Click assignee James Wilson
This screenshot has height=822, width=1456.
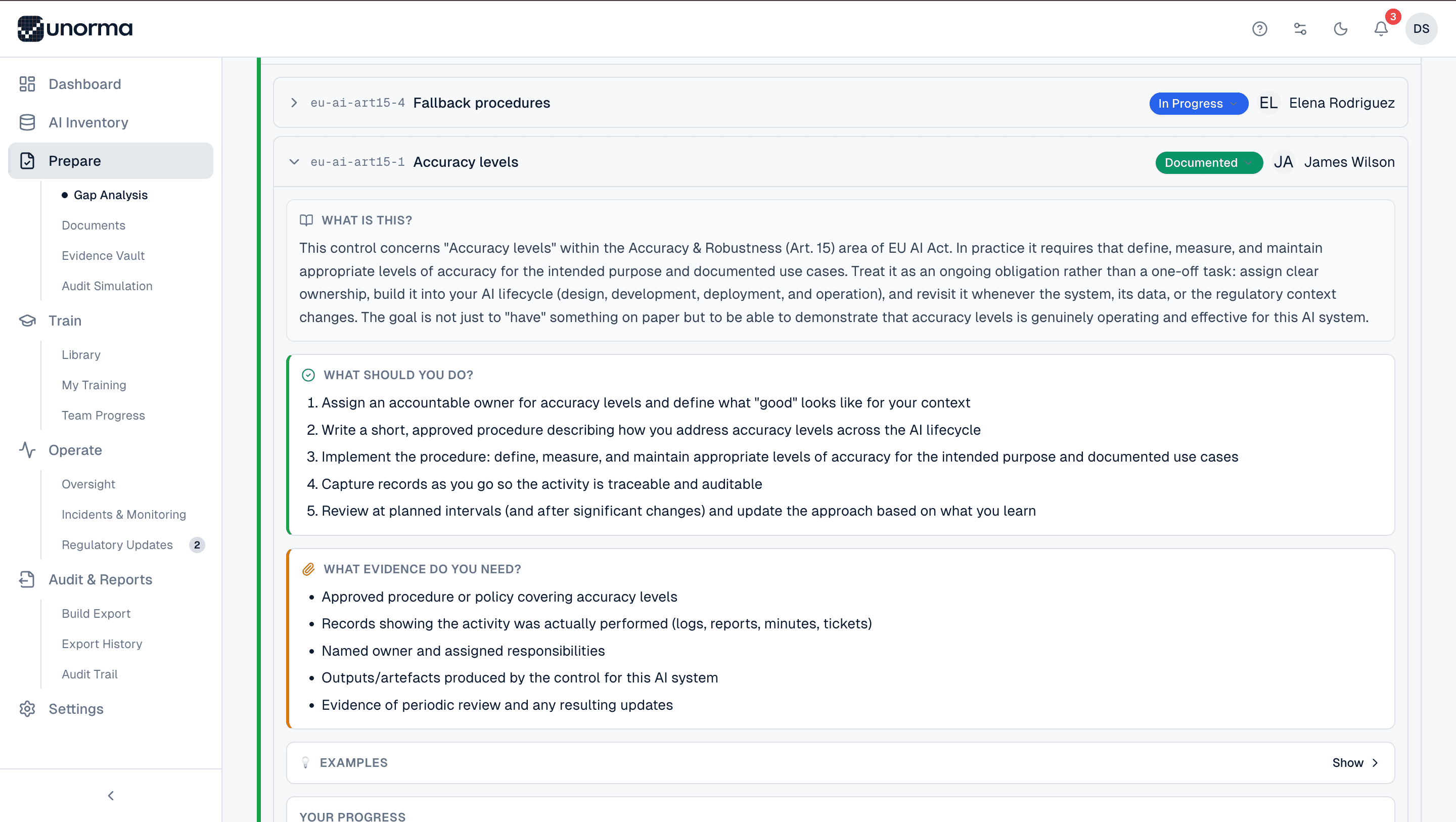click(1349, 162)
